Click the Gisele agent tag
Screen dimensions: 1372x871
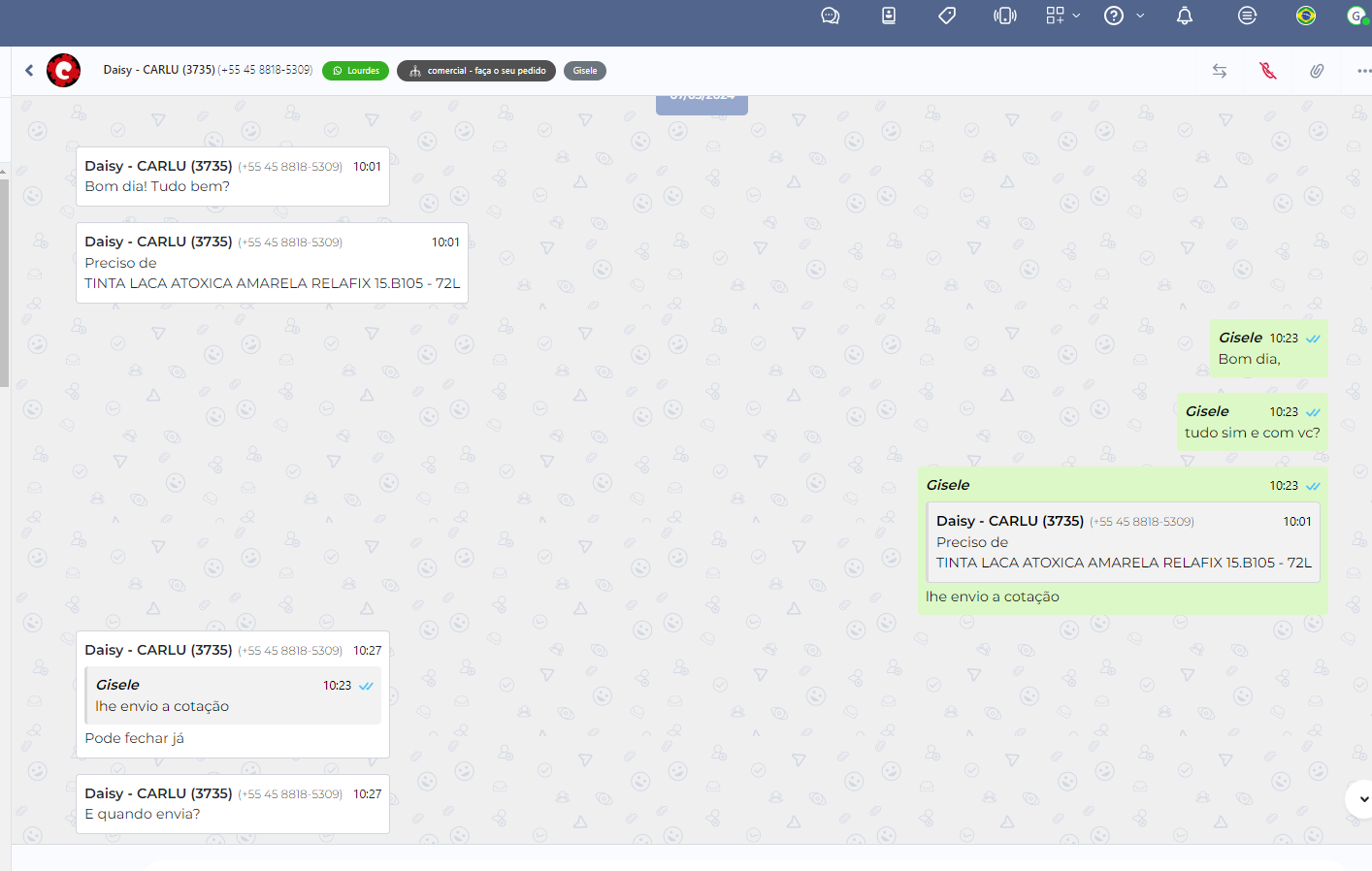coord(584,71)
